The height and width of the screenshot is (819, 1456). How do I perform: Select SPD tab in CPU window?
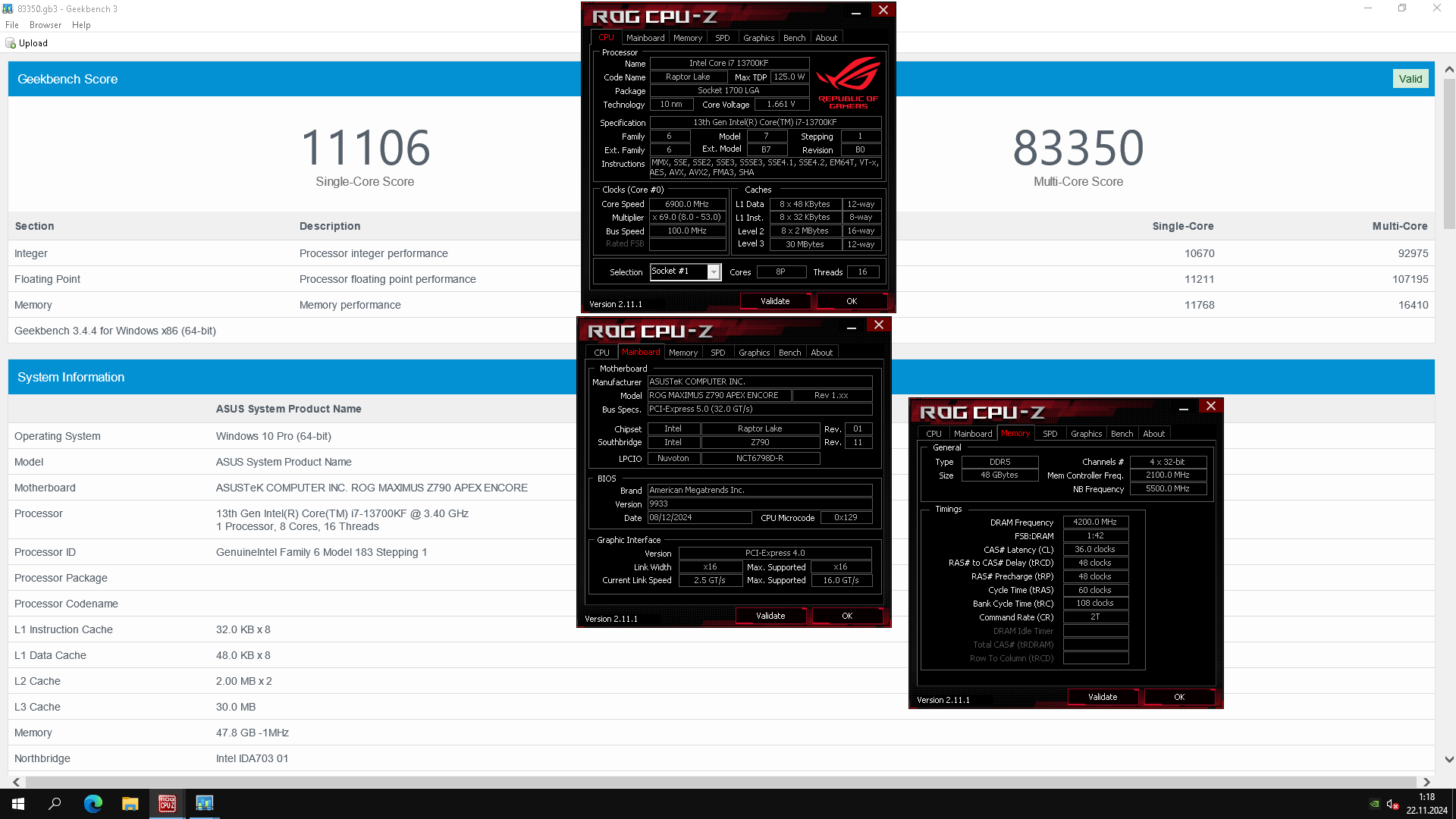click(723, 38)
